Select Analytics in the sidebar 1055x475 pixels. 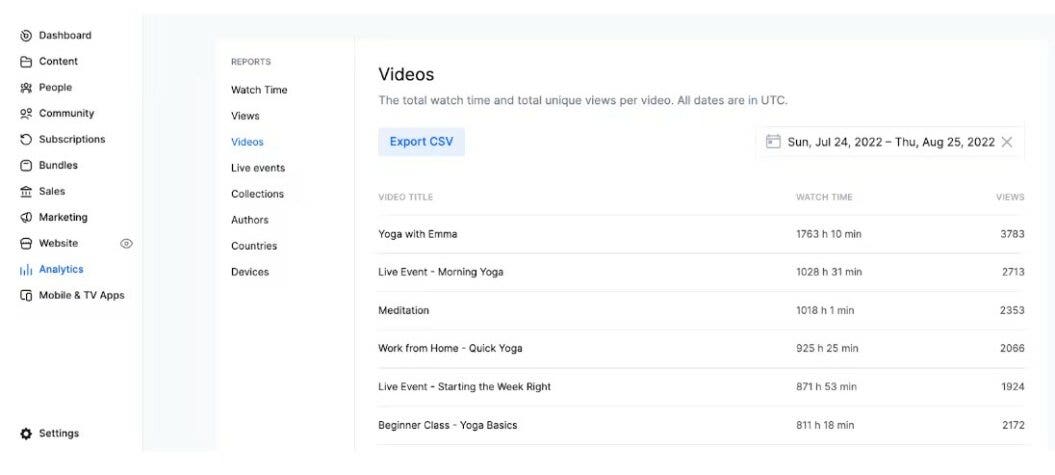[x=61, y=269]
